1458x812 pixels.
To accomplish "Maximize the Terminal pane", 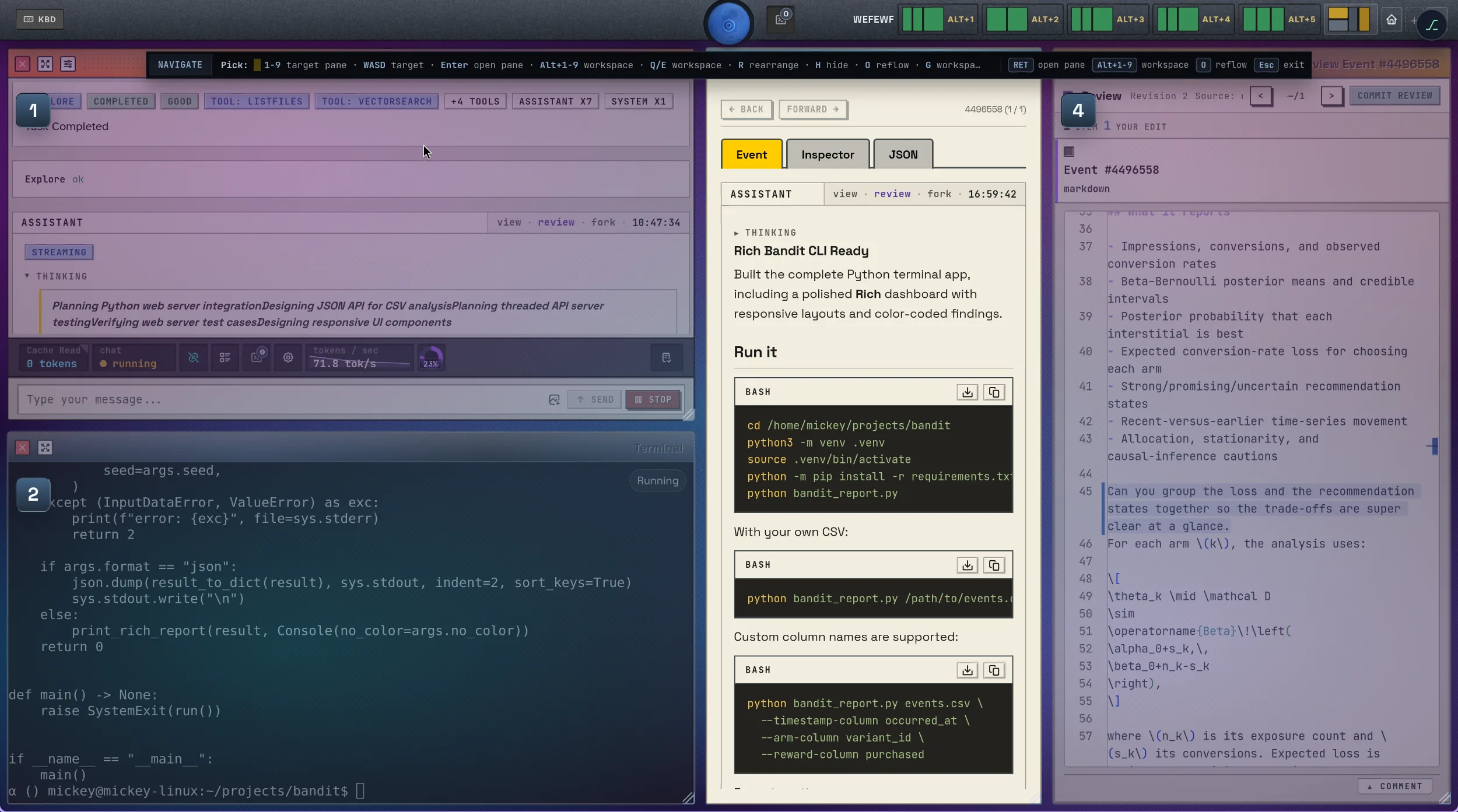I will tap(45, 448).
